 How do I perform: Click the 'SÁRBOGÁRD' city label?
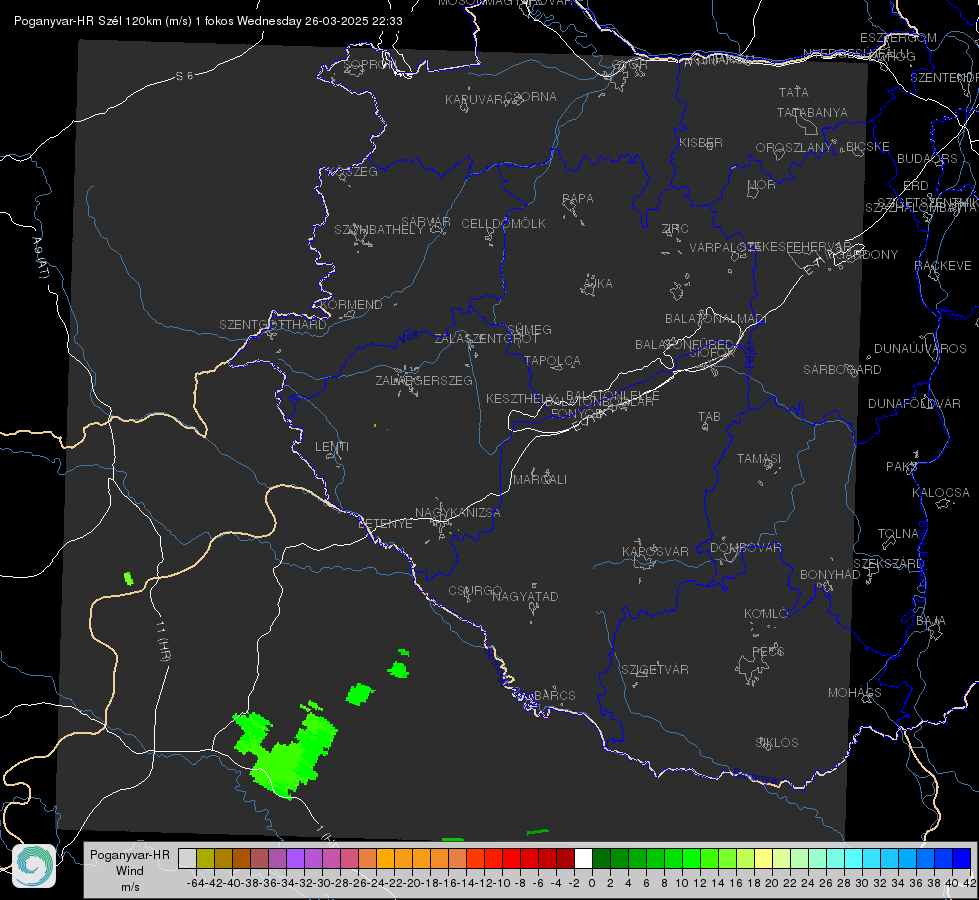[842, 370]
